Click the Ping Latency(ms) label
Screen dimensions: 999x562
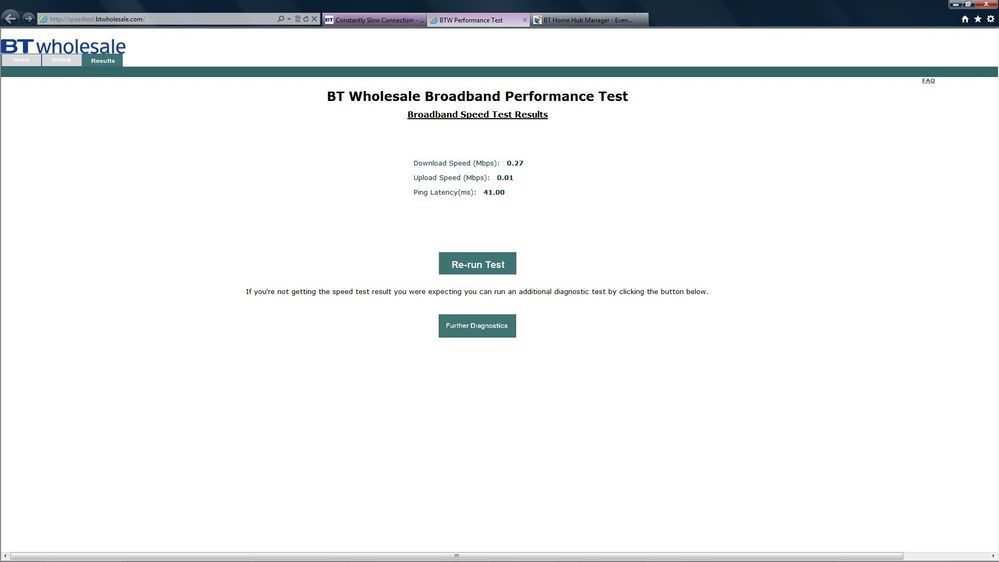[444, 192]
